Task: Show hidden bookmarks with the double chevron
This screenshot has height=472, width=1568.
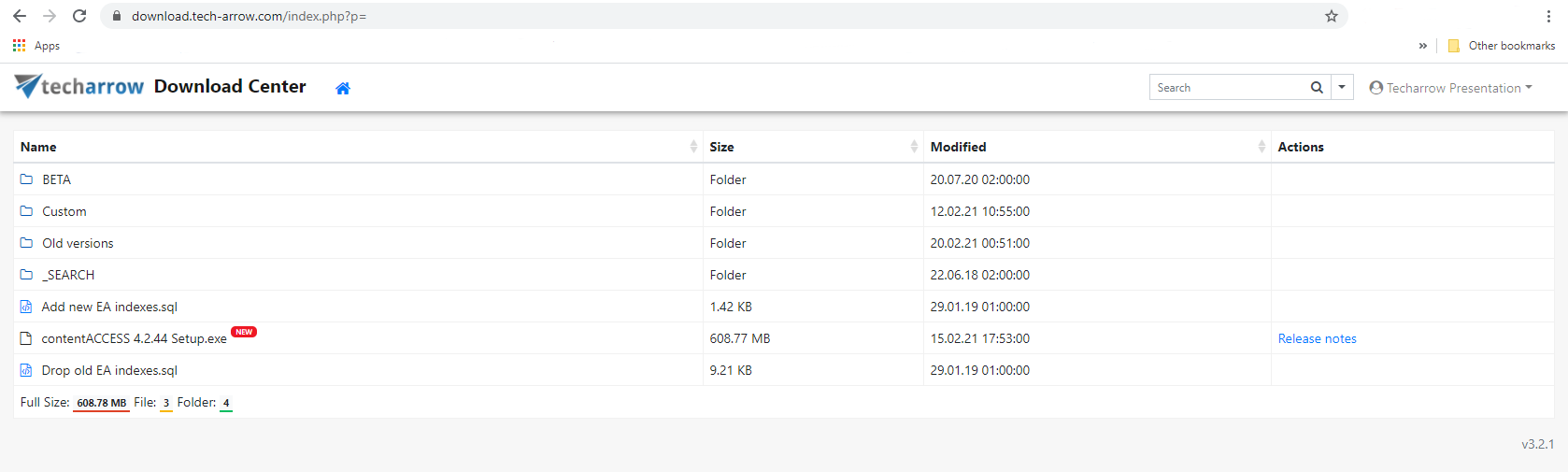Action: (x=1422, y=45)
